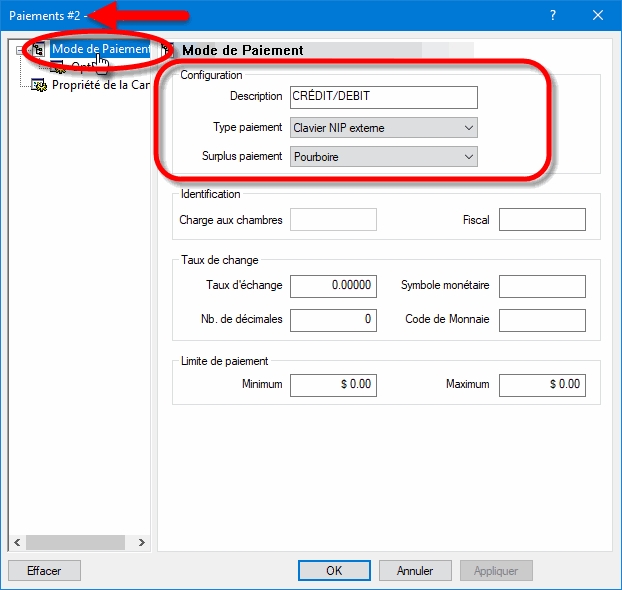Click the Nb. de décimales field
The height and width of the screenshot is (590, 622).
[333, 319]
